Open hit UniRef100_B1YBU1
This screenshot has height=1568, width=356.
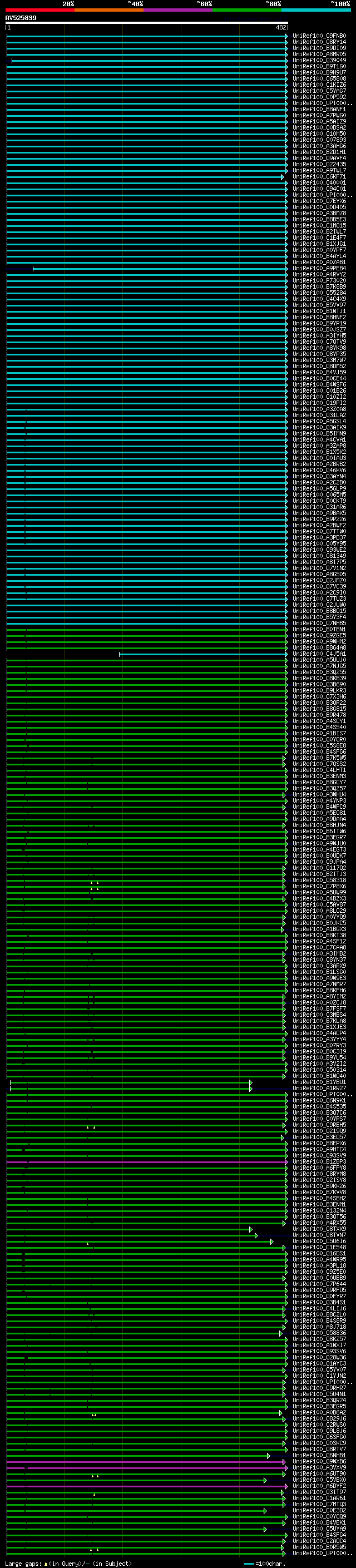pos(319,1082)
